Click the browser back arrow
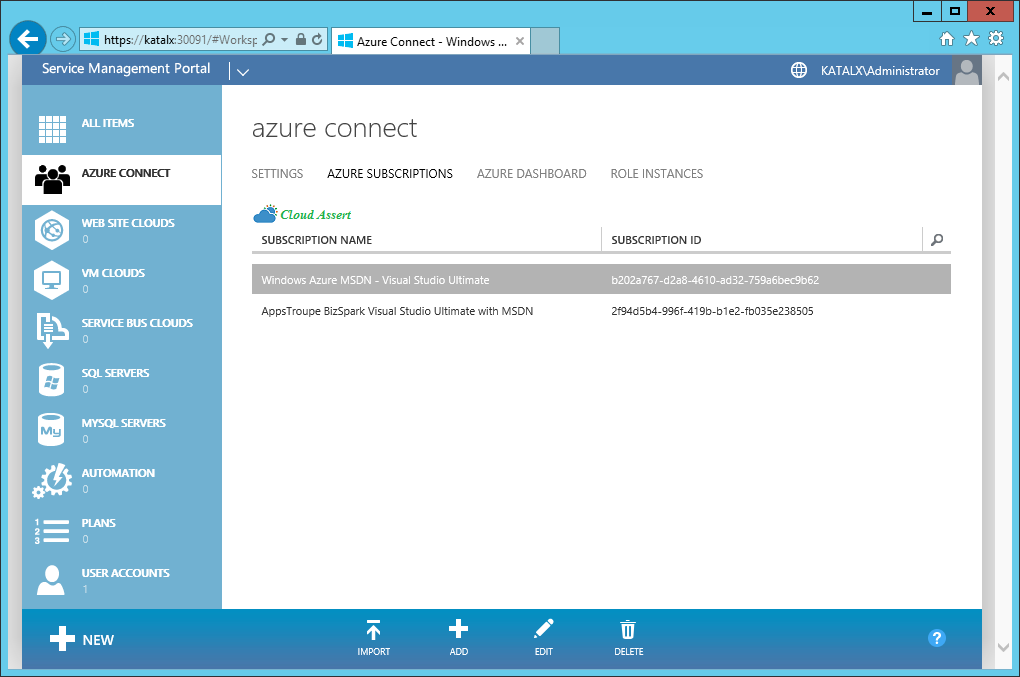The width and height of the screenshot is (1020, 677). point(27,40)
